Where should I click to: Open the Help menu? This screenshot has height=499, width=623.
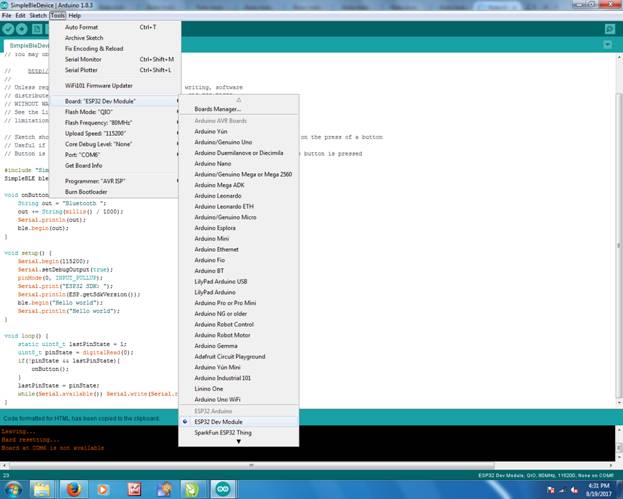(74, 15)
